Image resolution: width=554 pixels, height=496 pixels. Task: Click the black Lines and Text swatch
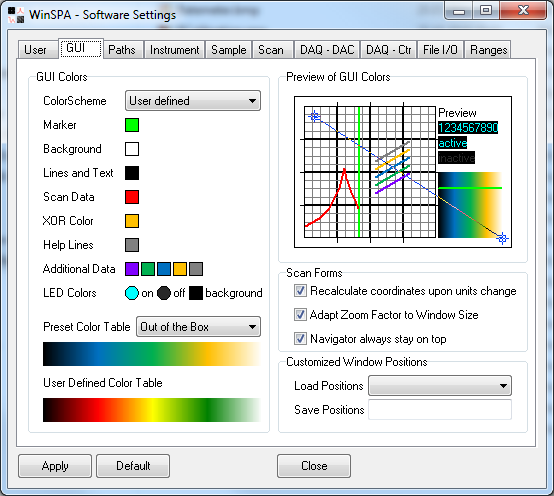point(132,173)
